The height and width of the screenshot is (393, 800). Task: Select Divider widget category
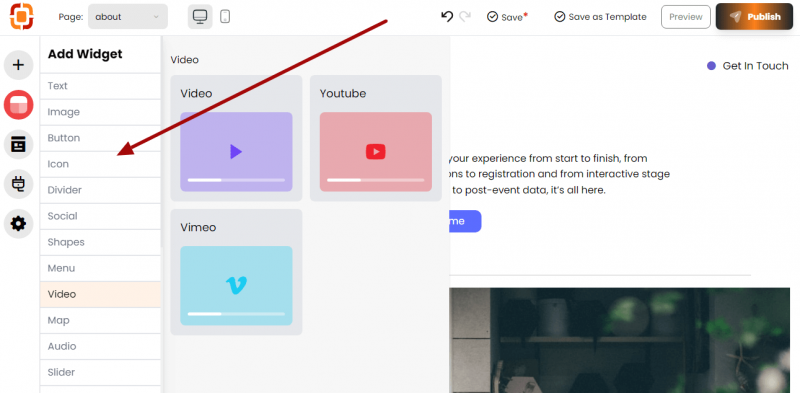click(x=101, y=190)
